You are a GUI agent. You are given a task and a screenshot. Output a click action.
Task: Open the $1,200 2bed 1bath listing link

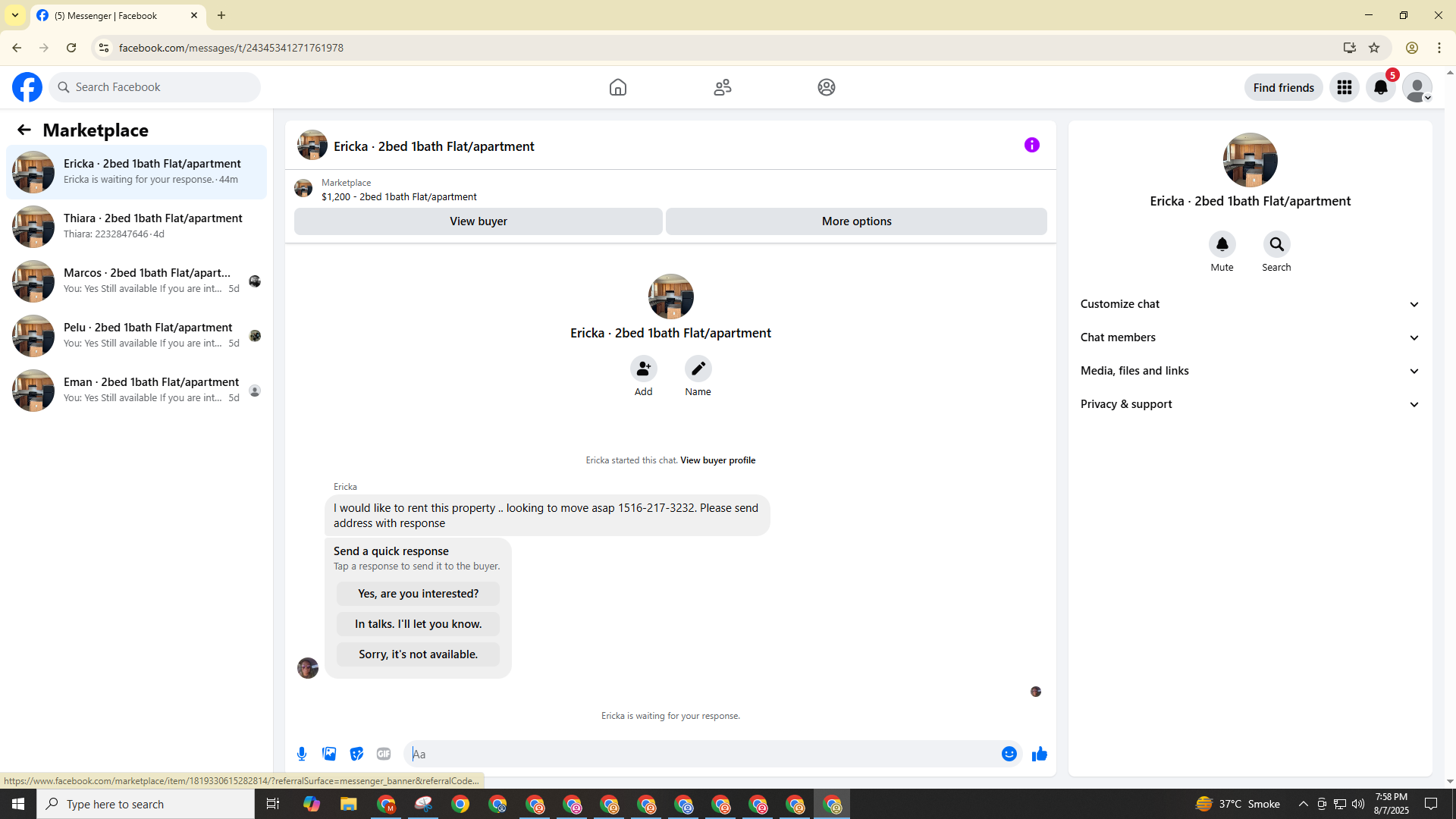point(399,196)
